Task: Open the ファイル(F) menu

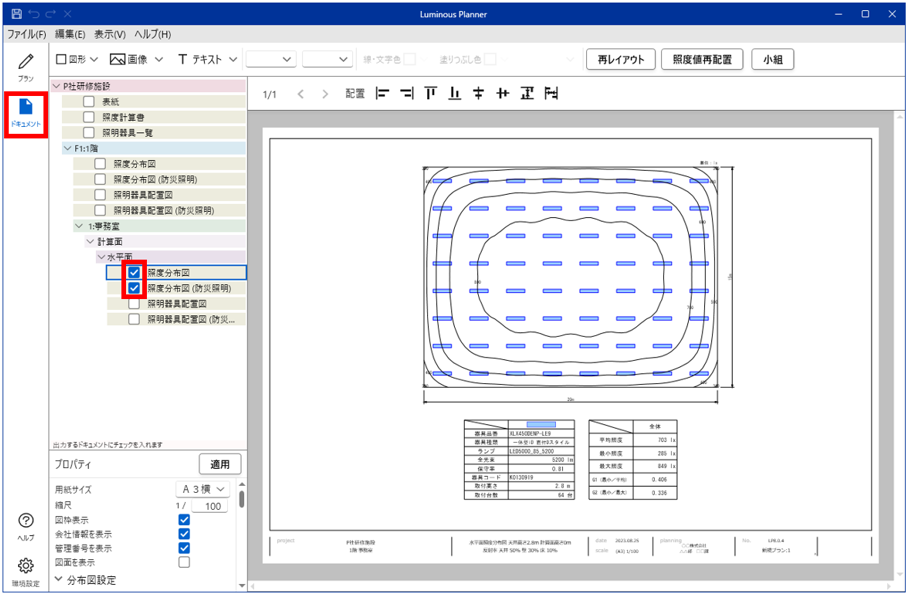Action: point(27,35)
